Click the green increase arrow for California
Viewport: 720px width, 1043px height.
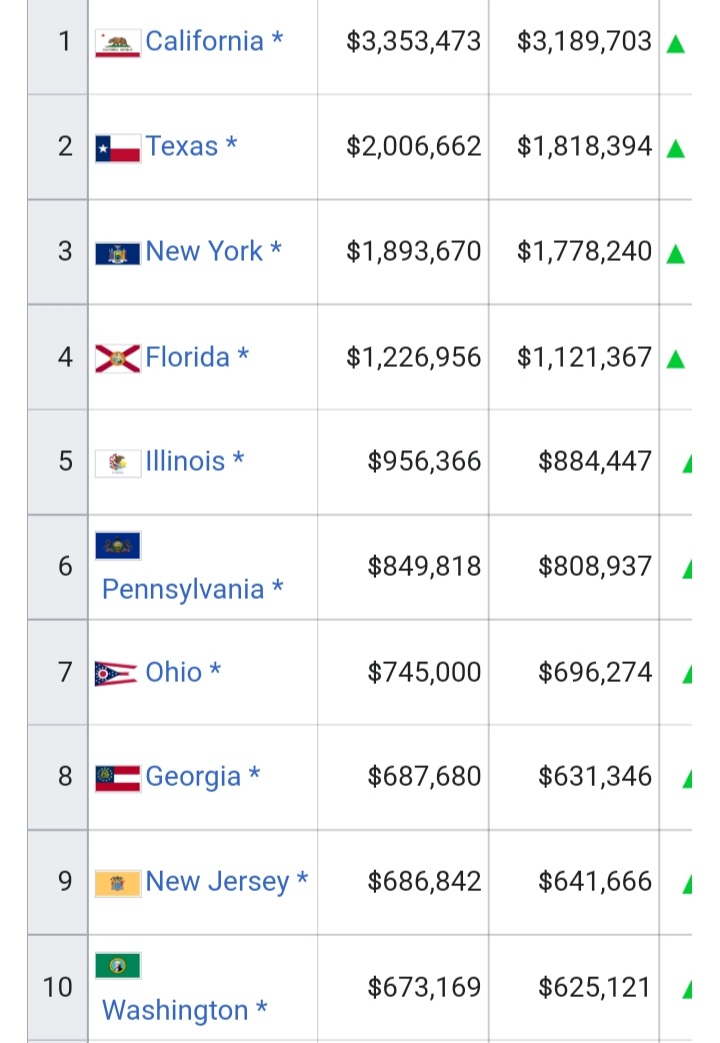point(675,45)
